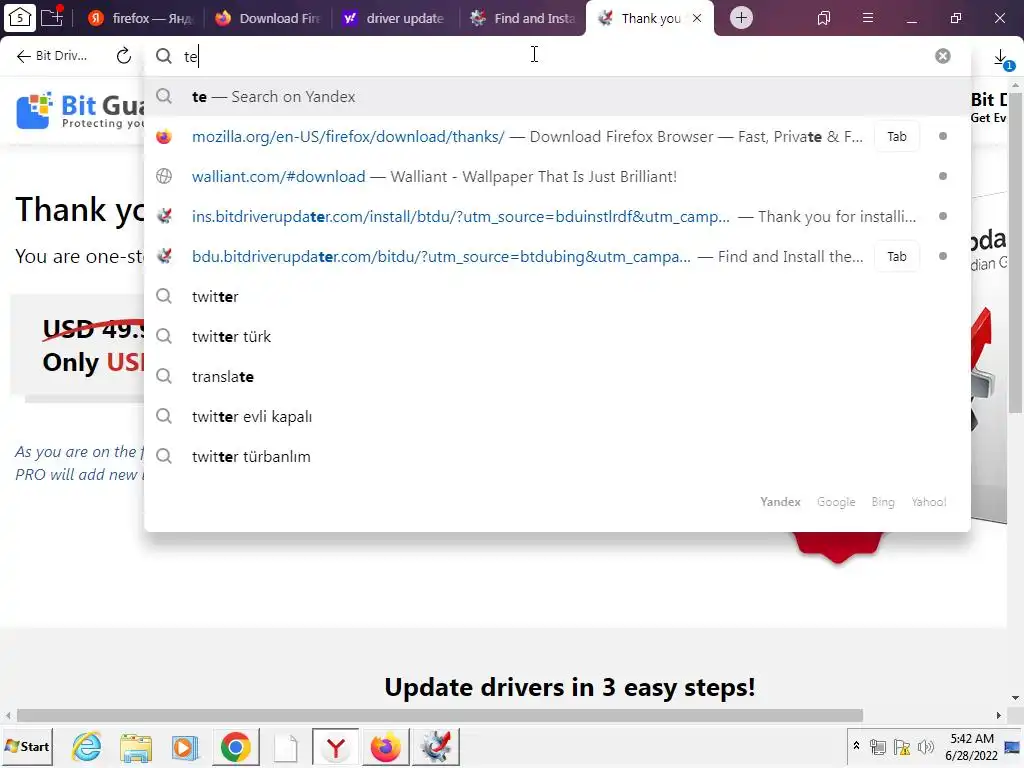
Task: Choose Yahoo! as search engine
Action: click(x=929, y=502)
